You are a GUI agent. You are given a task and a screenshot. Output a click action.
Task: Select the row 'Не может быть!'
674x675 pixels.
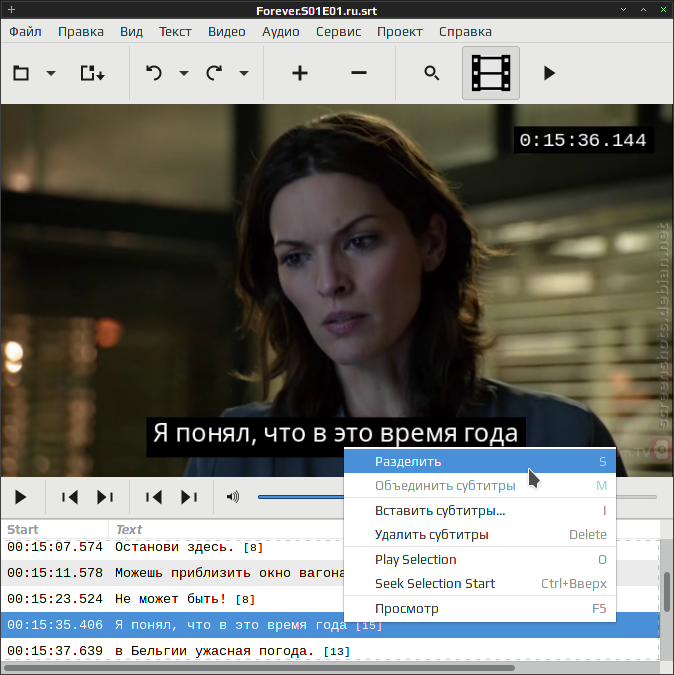point(330,599)
